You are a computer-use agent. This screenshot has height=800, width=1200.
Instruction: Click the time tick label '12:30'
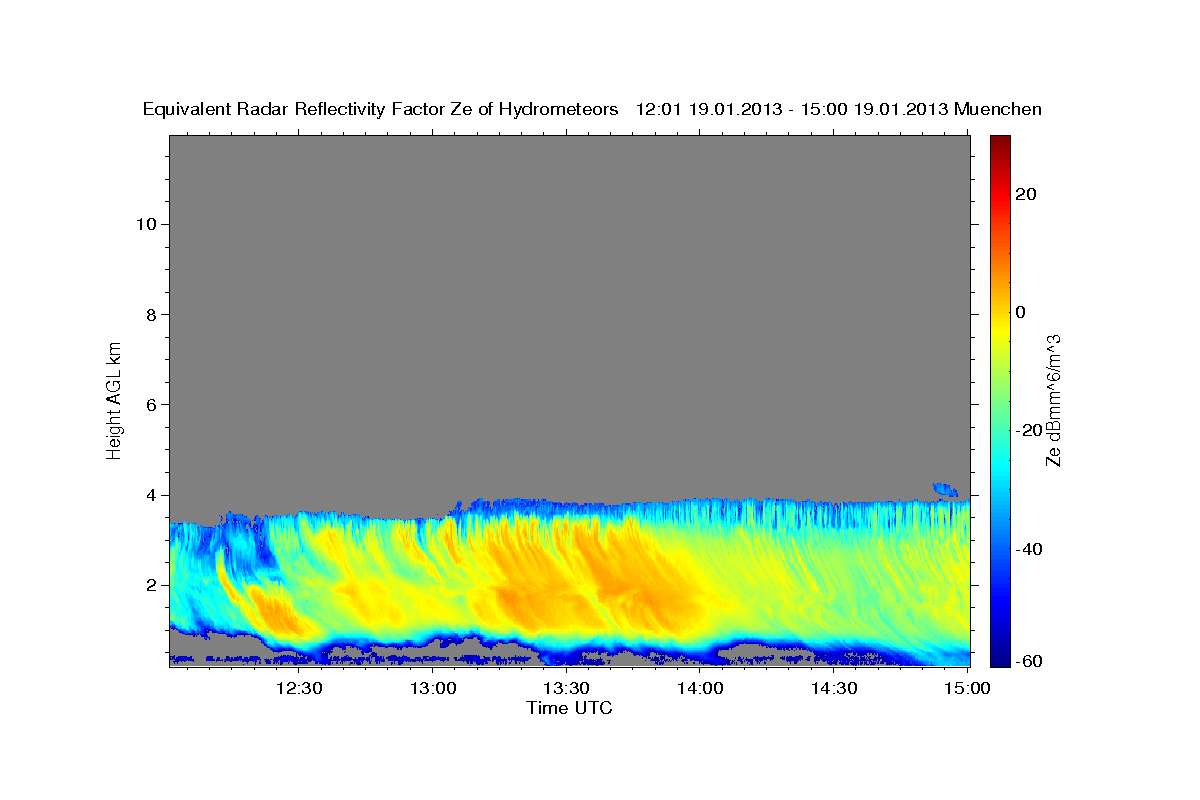point(298,688)
